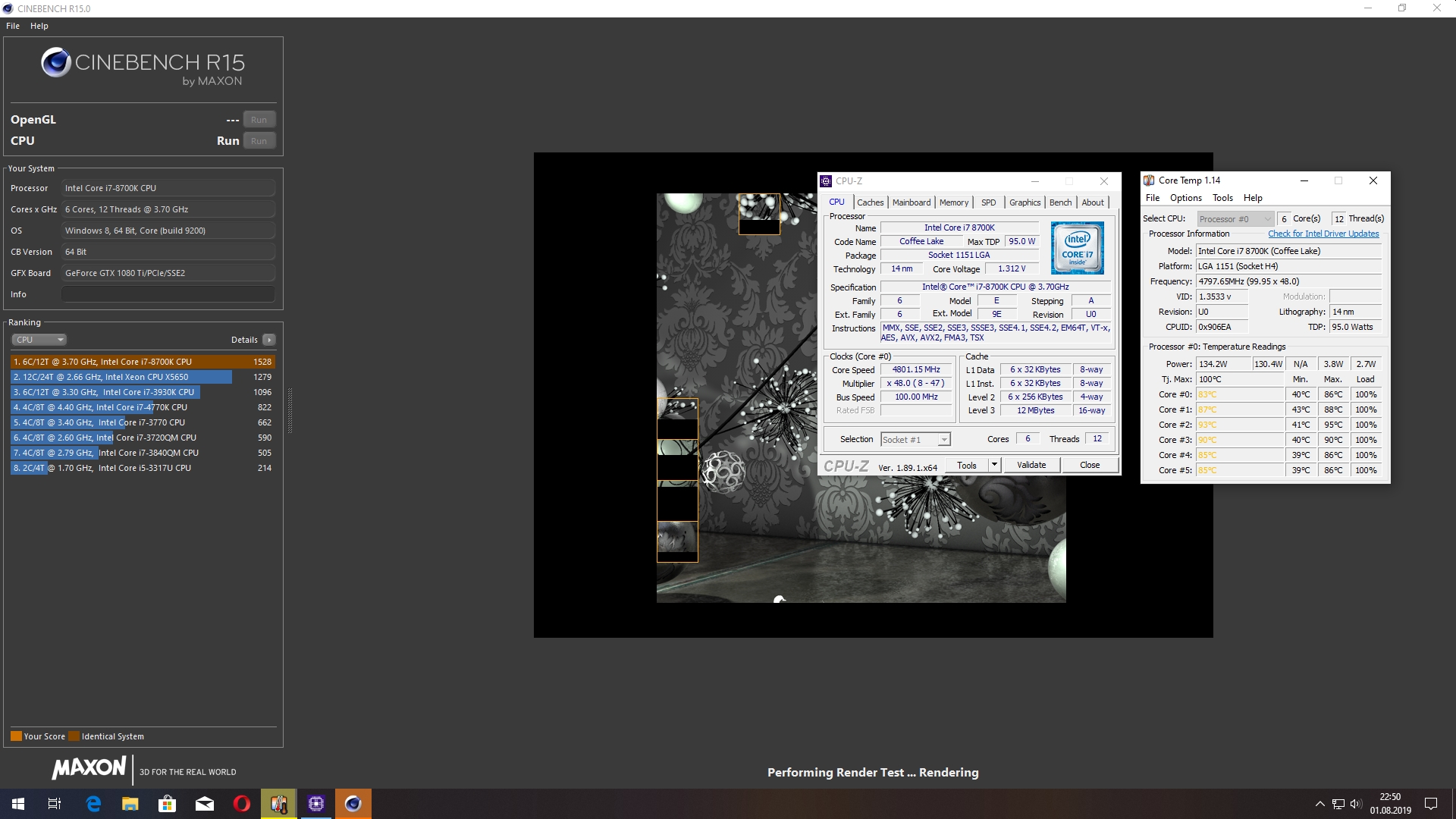Switch to the Mainboard tab in CPU-Z
The image size is (1456, 819).
click(x=911, y=202)
